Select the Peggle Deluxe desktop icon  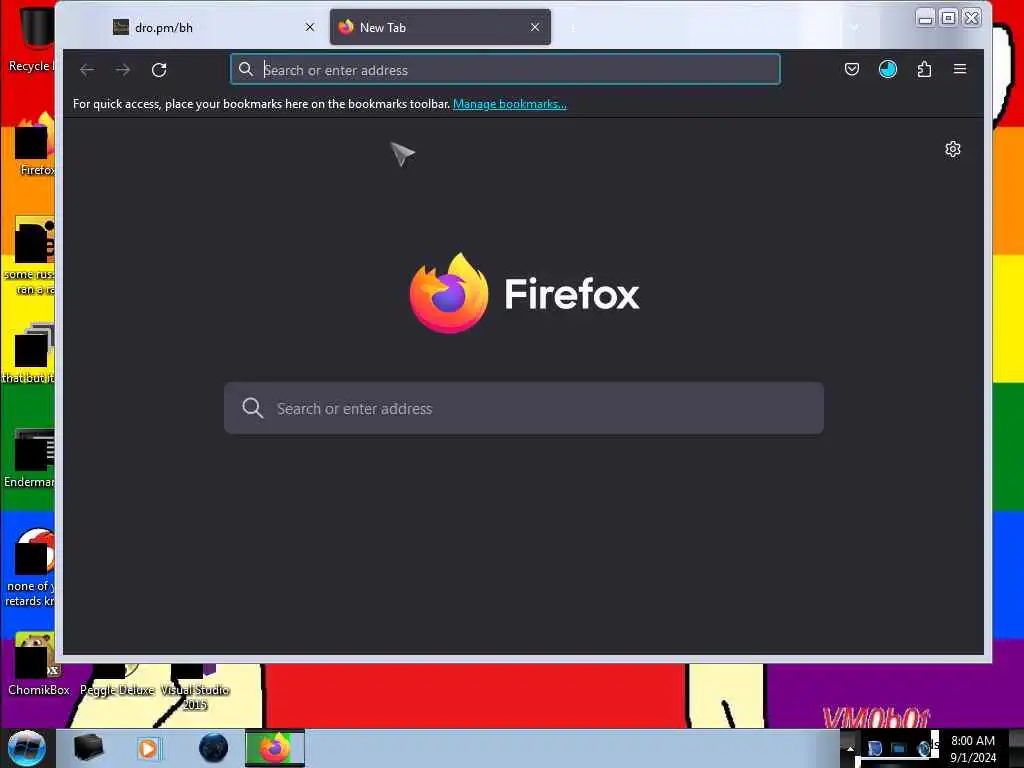[117, 679]
